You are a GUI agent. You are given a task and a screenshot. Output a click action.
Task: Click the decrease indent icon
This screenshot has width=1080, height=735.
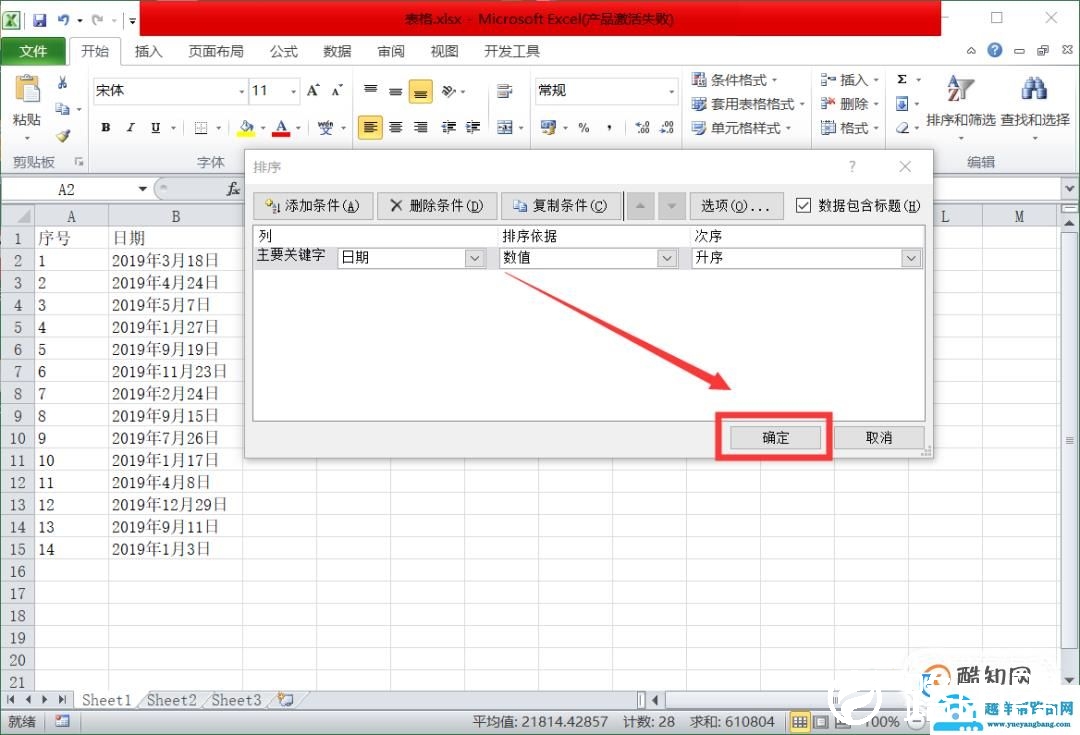coord(448,127)
